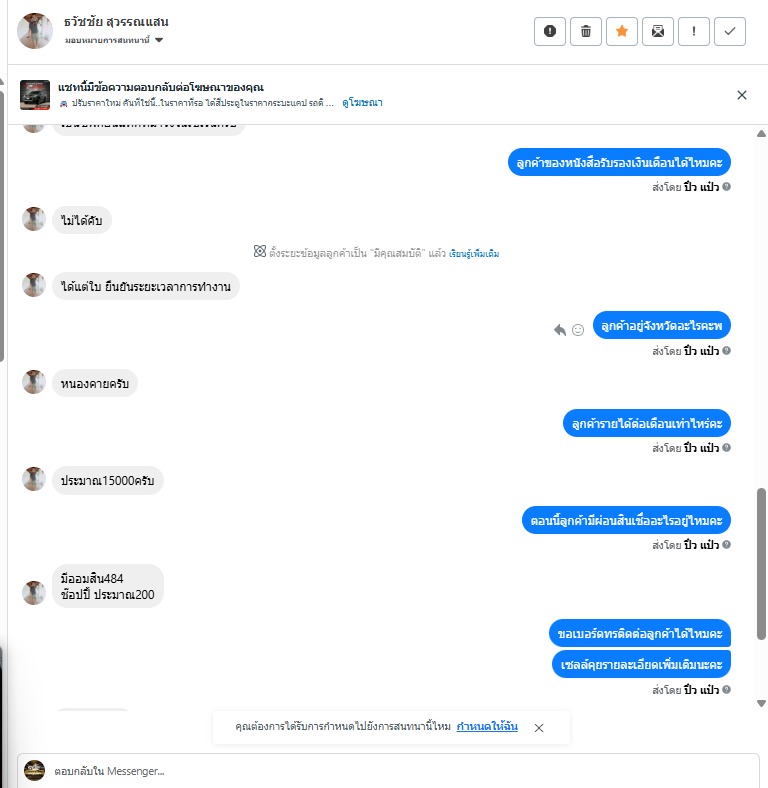Reply to message using reply arrow icon

pyautogui.click(x=560, y=330)
